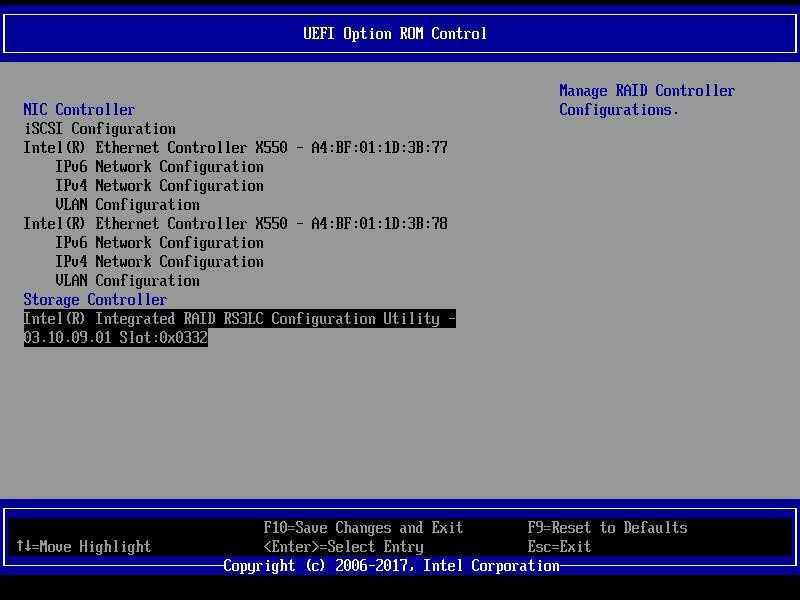800x600 pixels.
Task: Open IPv4 Network Configuration under controller 3B:78
Action: point(159,262)
